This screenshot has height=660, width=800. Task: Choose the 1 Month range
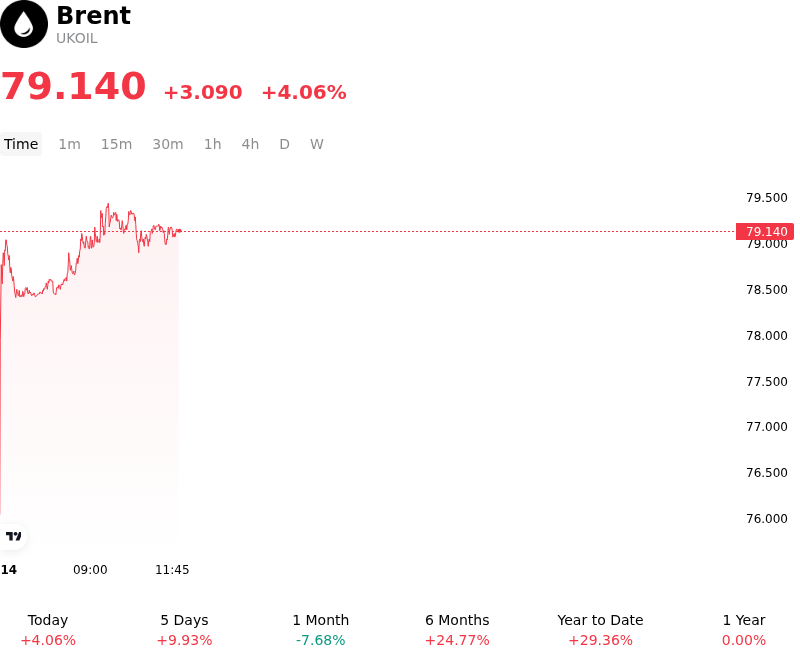320,630
